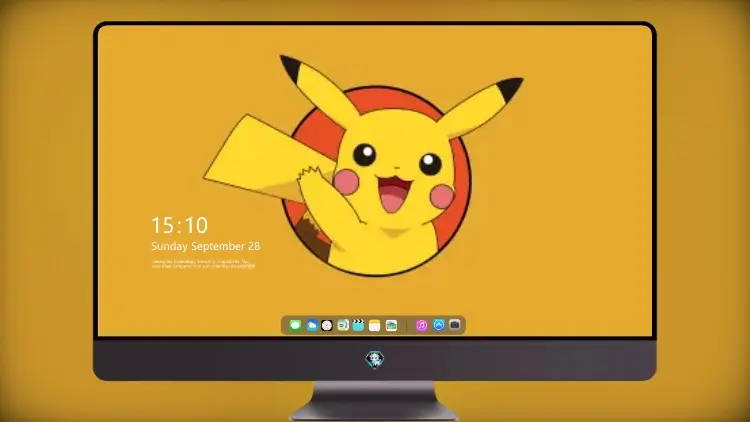Click the Sunday September 28 date text
The image size is (750, 422).
206,246
